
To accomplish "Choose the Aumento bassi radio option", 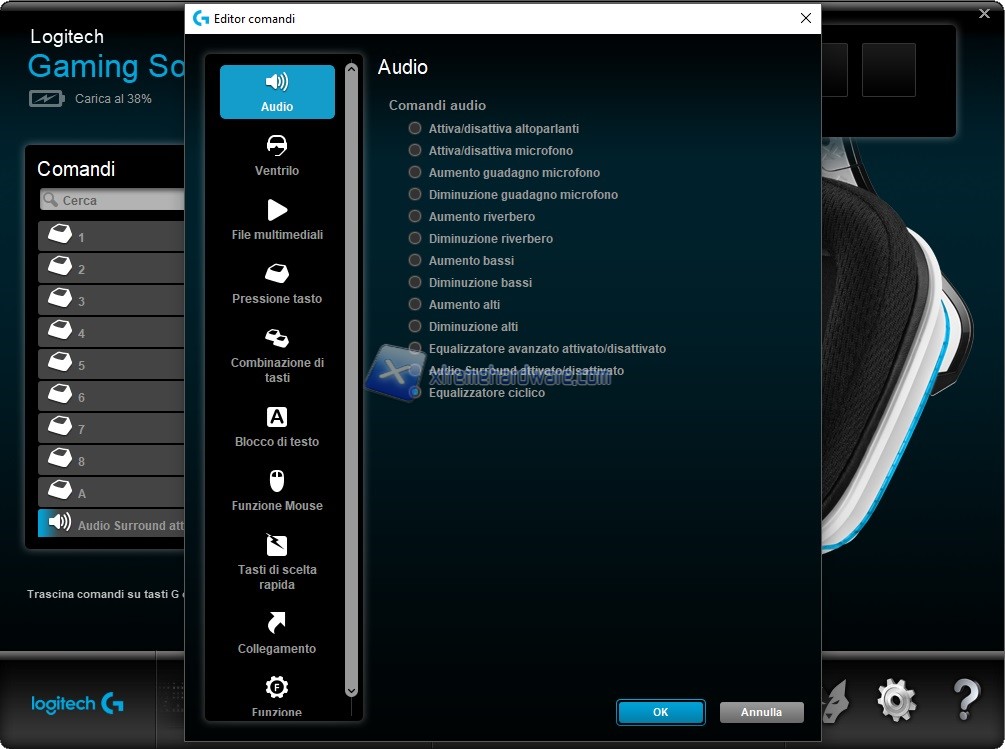I will (415, 260).
